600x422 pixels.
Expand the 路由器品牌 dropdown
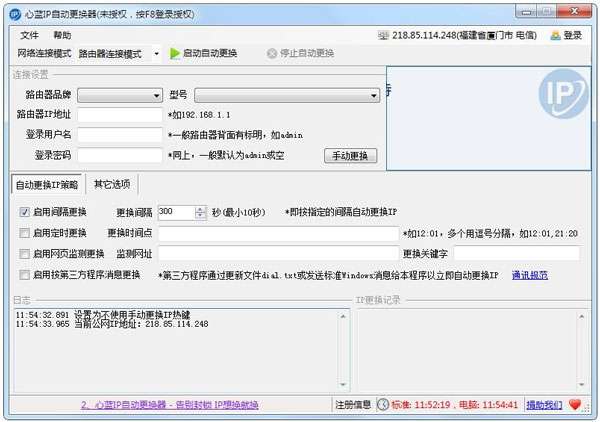tap(120, 95)
